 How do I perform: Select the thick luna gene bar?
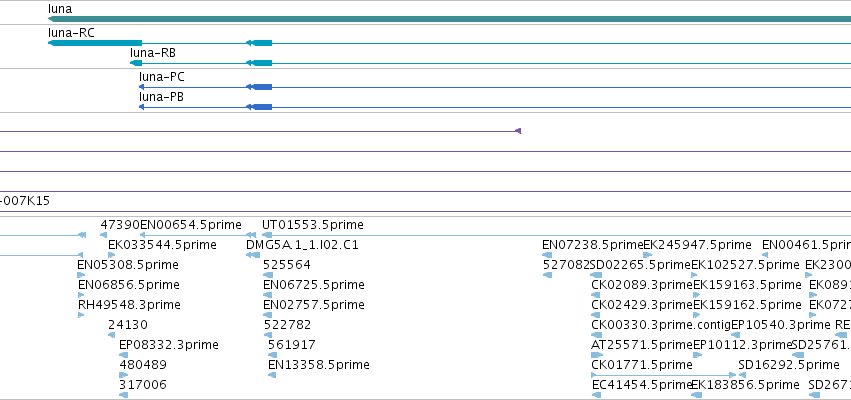pyautogui.click(x=449, y=19)
